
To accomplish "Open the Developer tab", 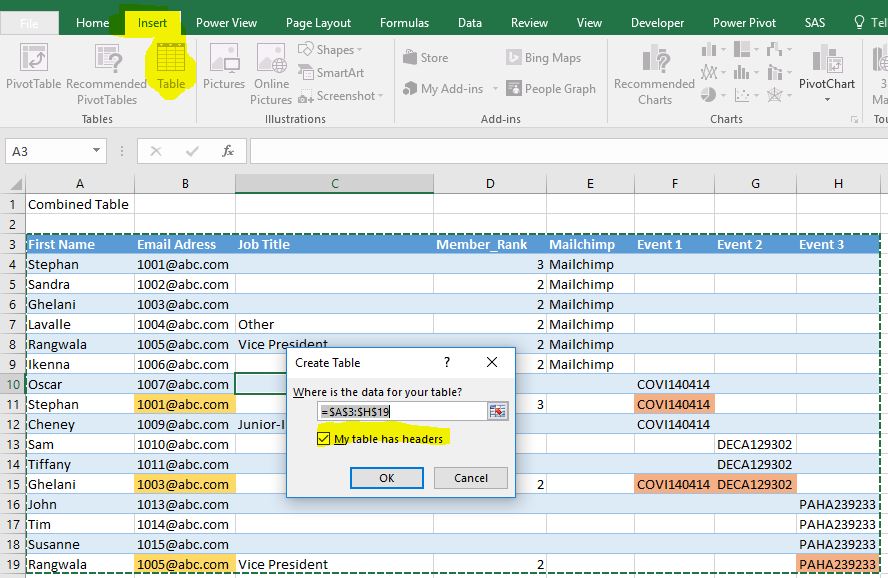I will click(658, 23).
